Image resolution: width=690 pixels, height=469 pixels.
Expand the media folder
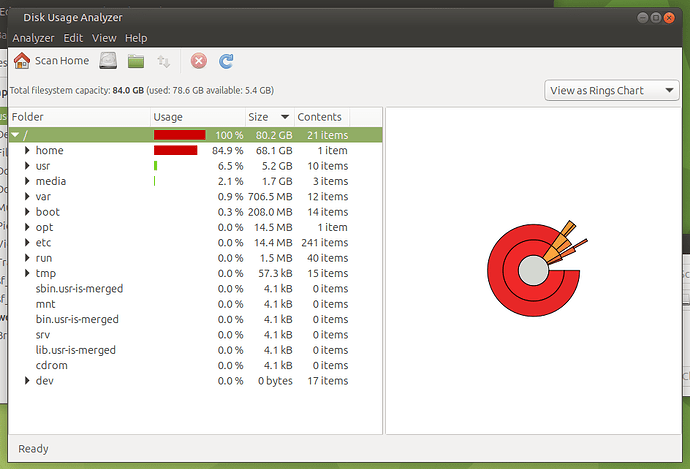[x=27, y=181]
